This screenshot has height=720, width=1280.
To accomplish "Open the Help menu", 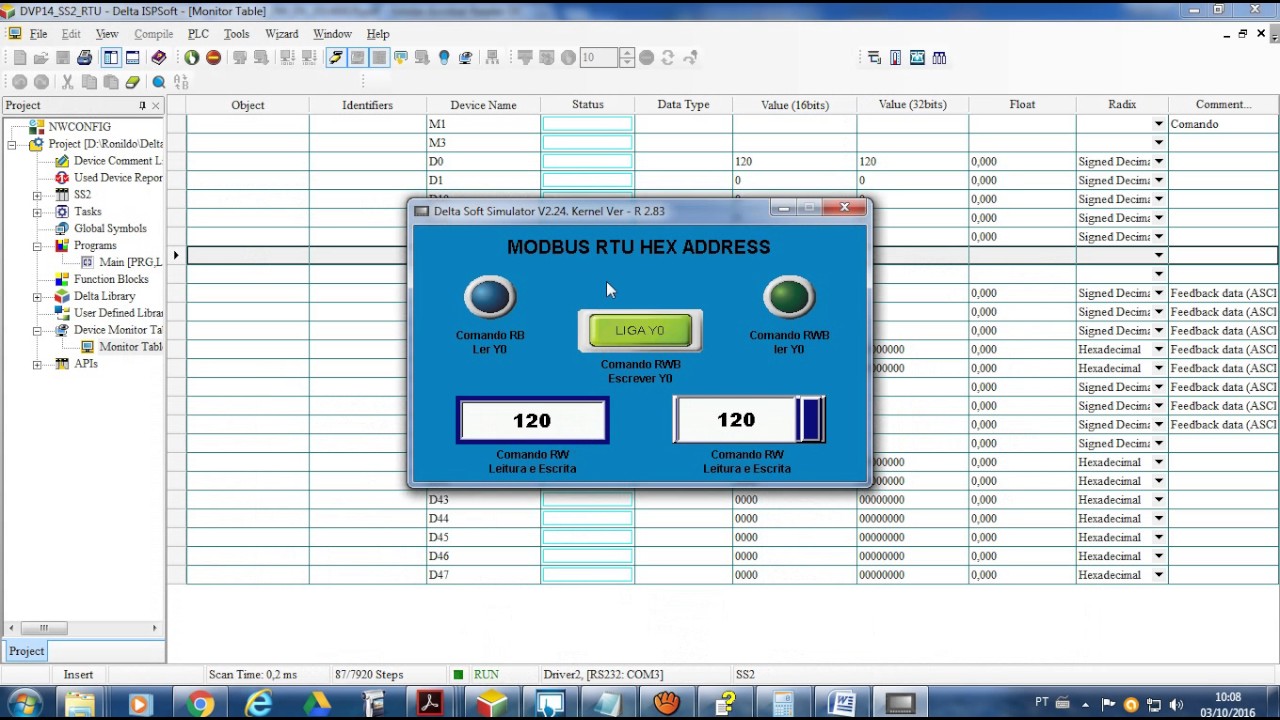I will pos(378,34).
